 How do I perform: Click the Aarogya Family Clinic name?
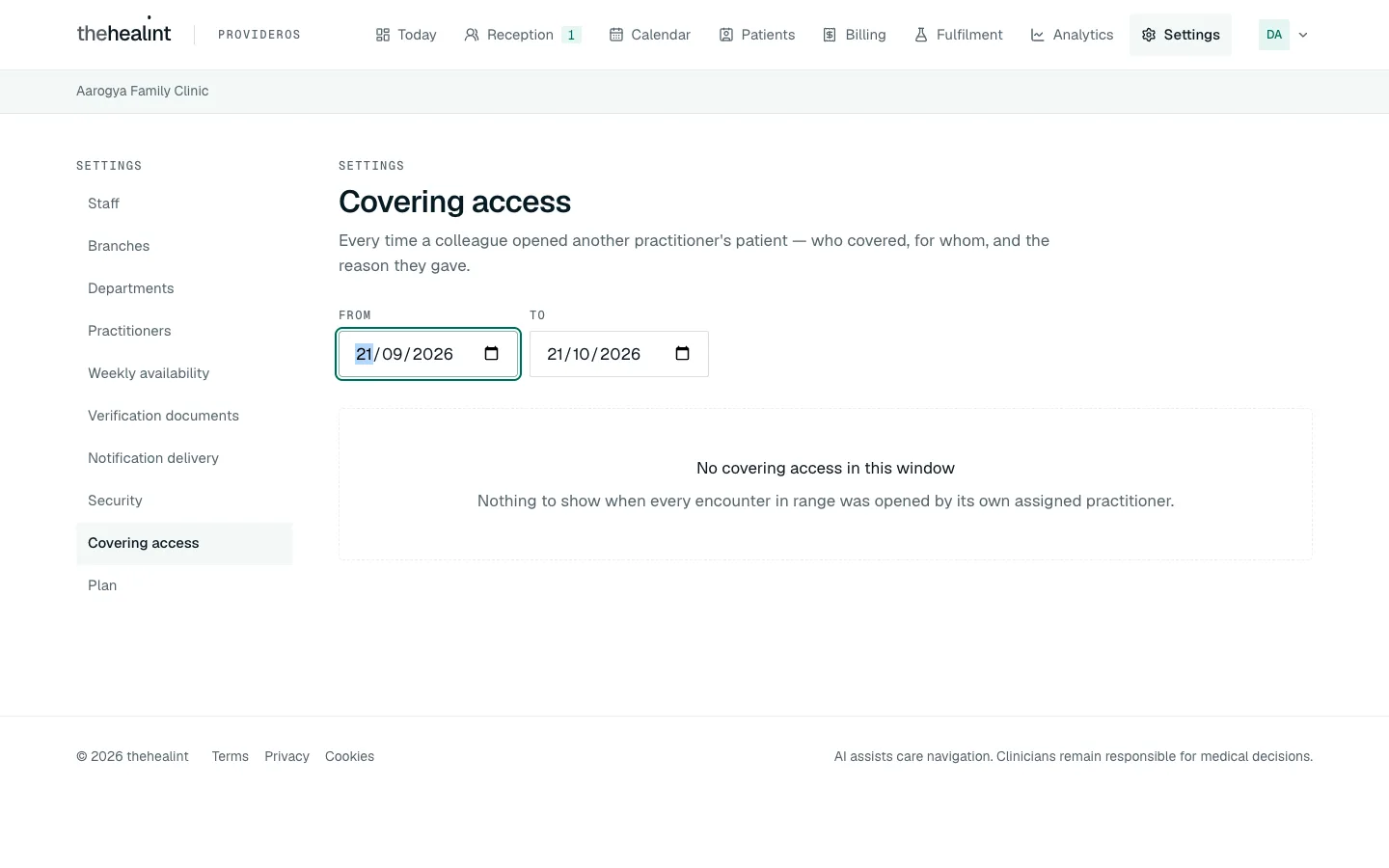point(143,91)
